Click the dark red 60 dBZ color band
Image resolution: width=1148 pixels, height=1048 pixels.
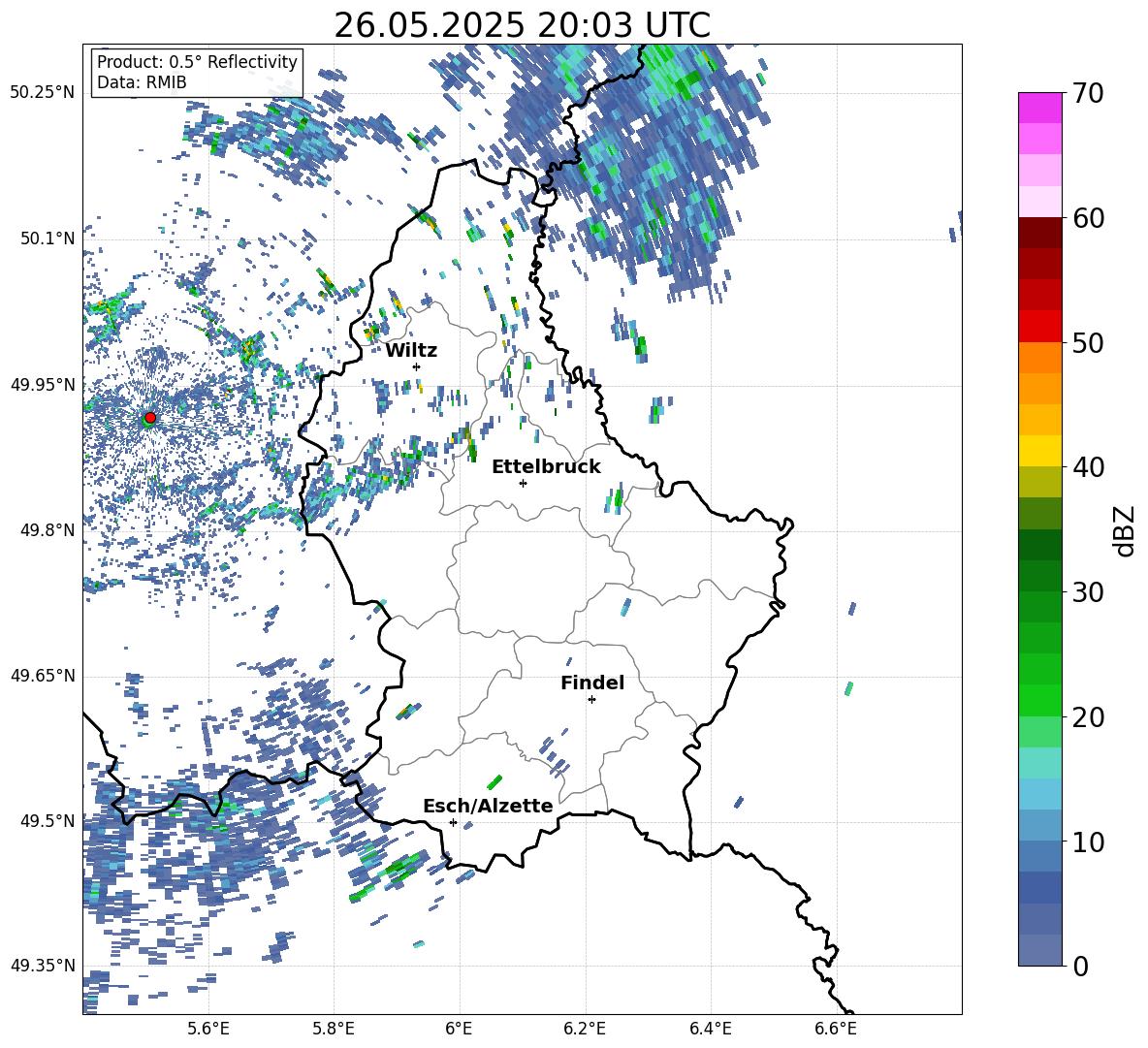coord(1039,232)
